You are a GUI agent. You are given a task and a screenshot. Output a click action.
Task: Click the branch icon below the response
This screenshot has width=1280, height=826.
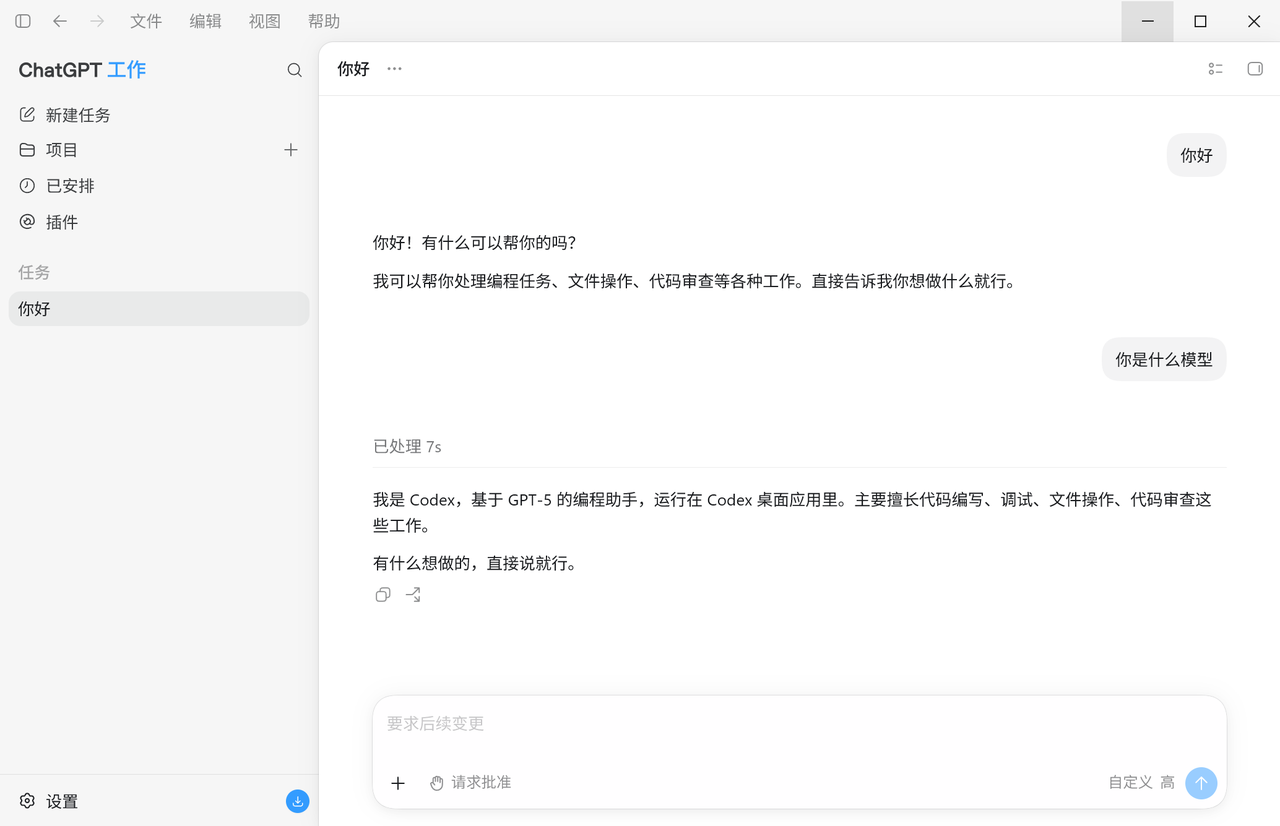pyautogui.click(x=413, y=595)
